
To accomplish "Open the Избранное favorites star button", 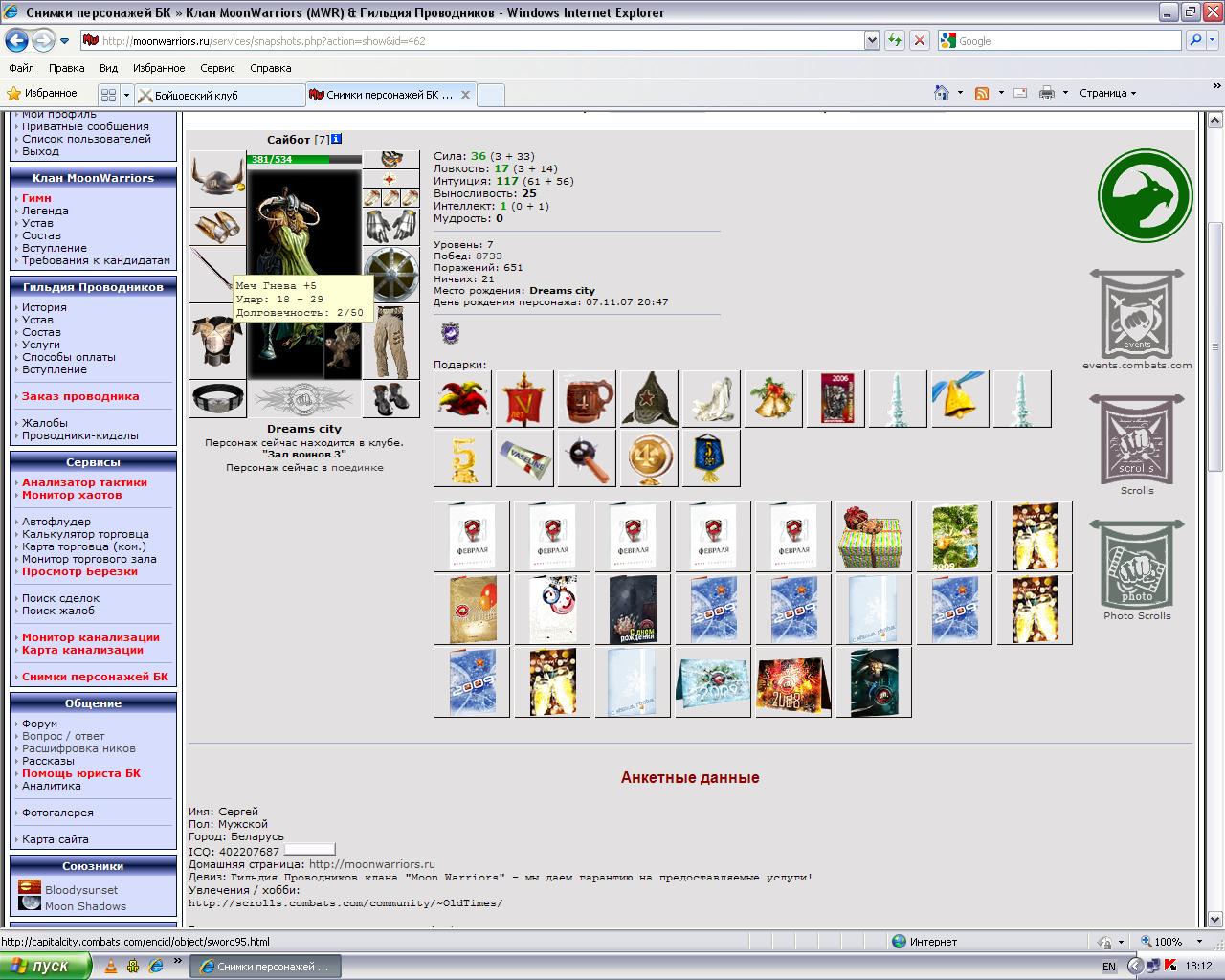I will pos(42,94).
